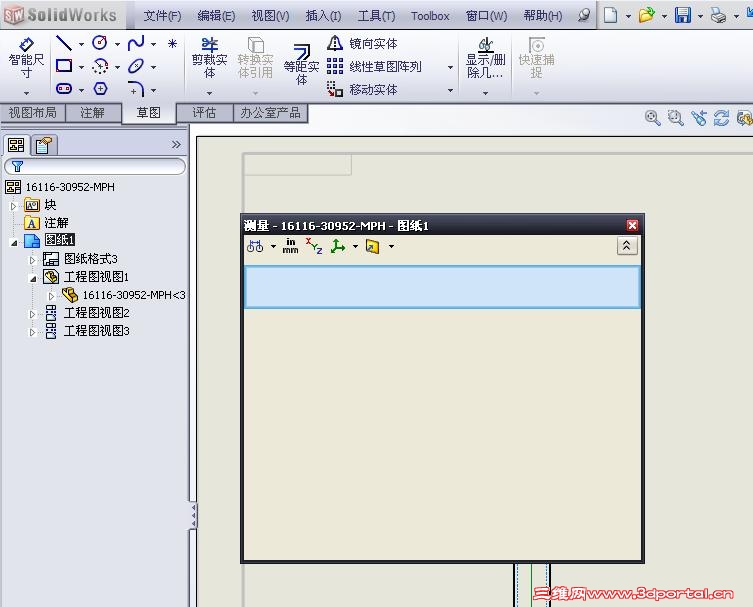
Task: Select the Slot sketch tool
Action: 64,89
